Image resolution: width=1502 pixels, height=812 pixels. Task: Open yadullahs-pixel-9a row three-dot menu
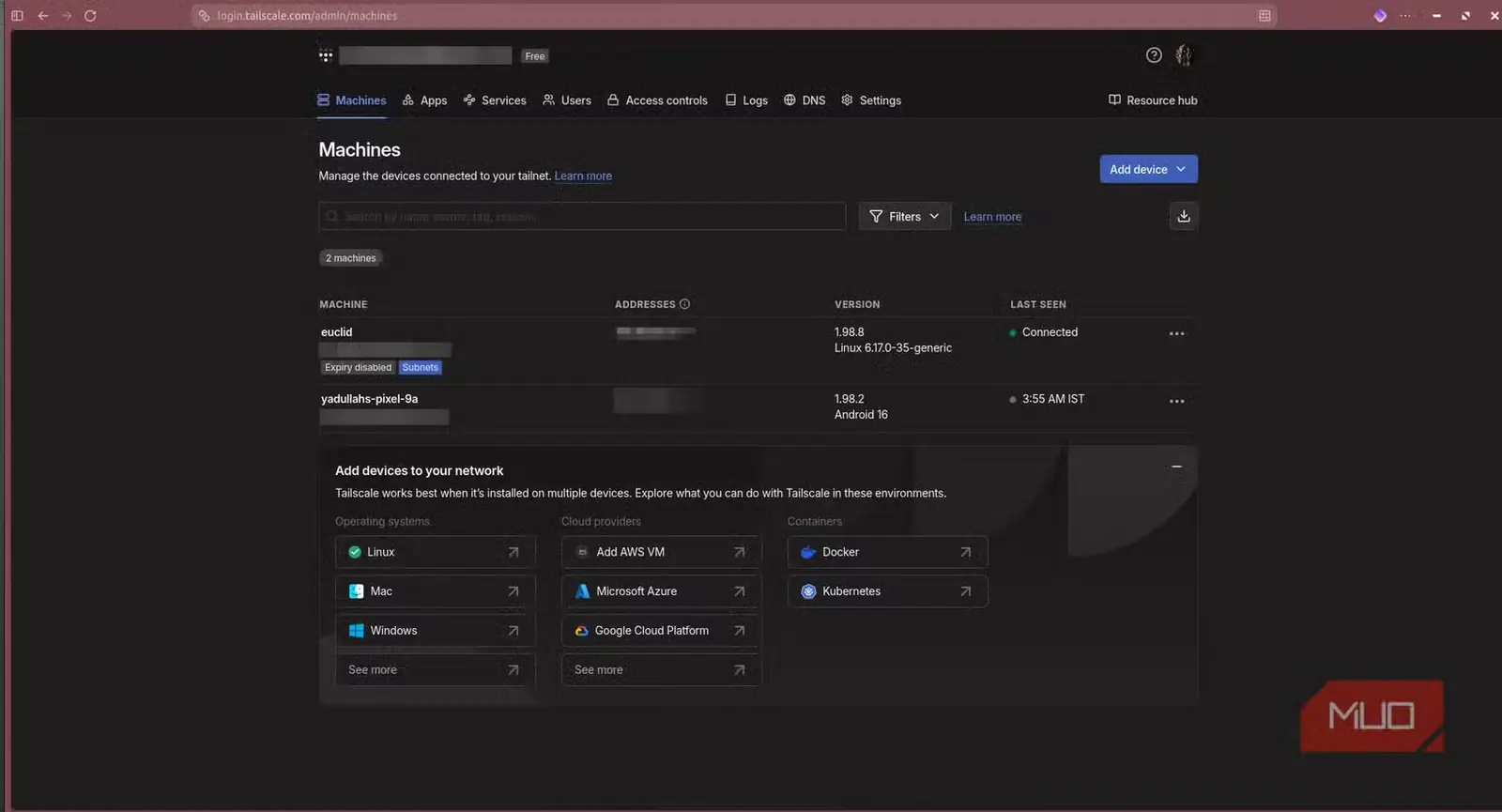click(x=1176, y=401)
